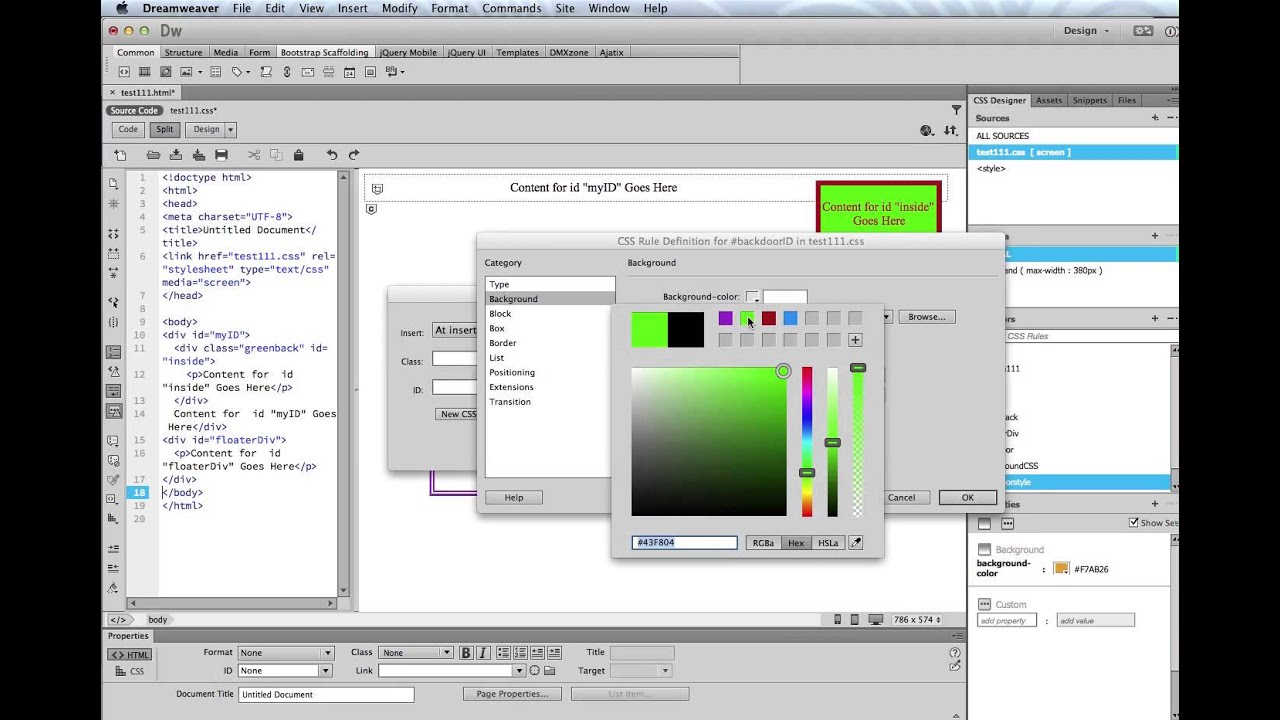Open the Design view options arrow
Image resolution: width=1280 pixels, height=720 pixels.
click(x=231, y=129)
